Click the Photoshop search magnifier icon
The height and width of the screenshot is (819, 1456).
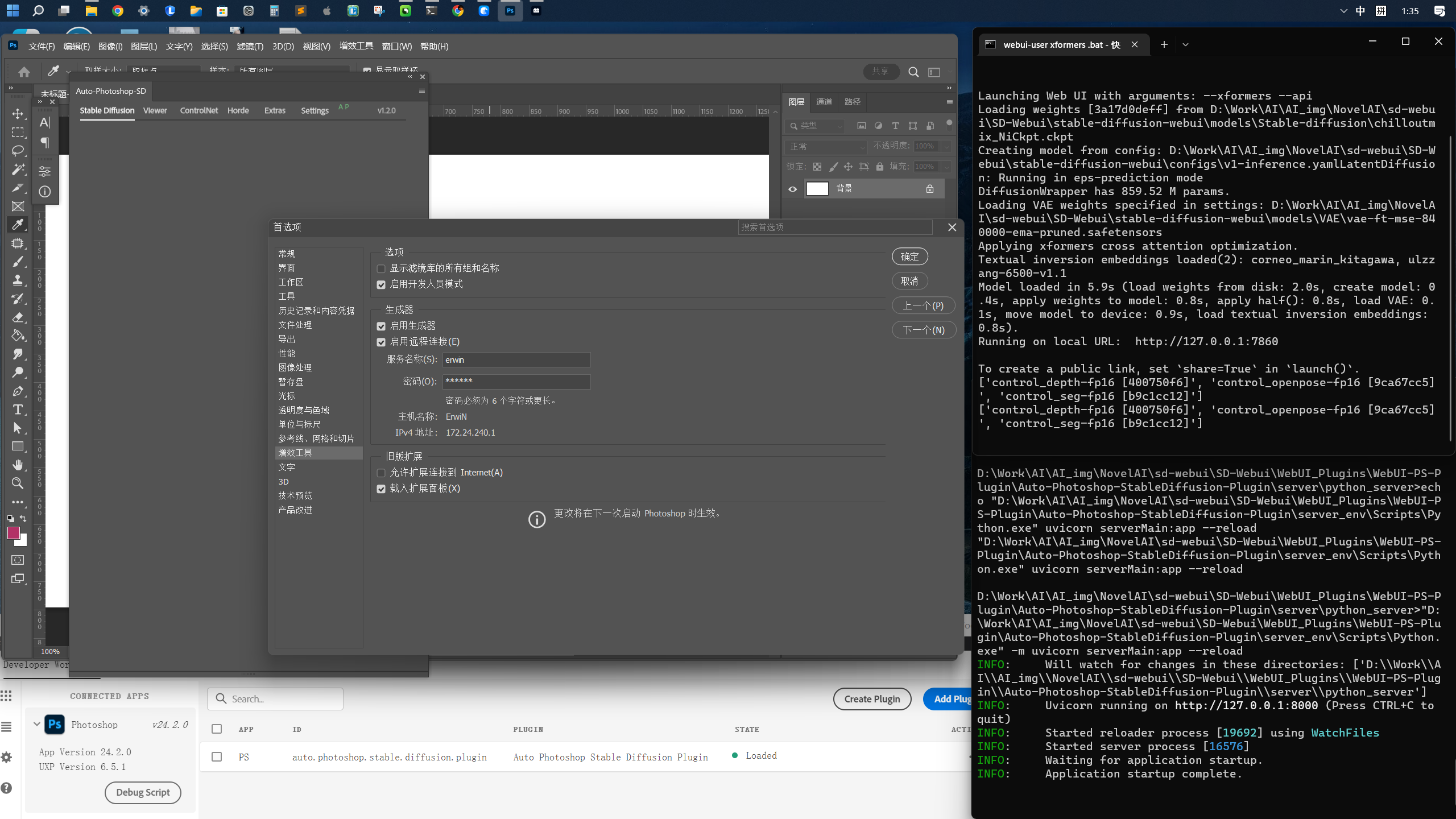(x=913, y=72)
